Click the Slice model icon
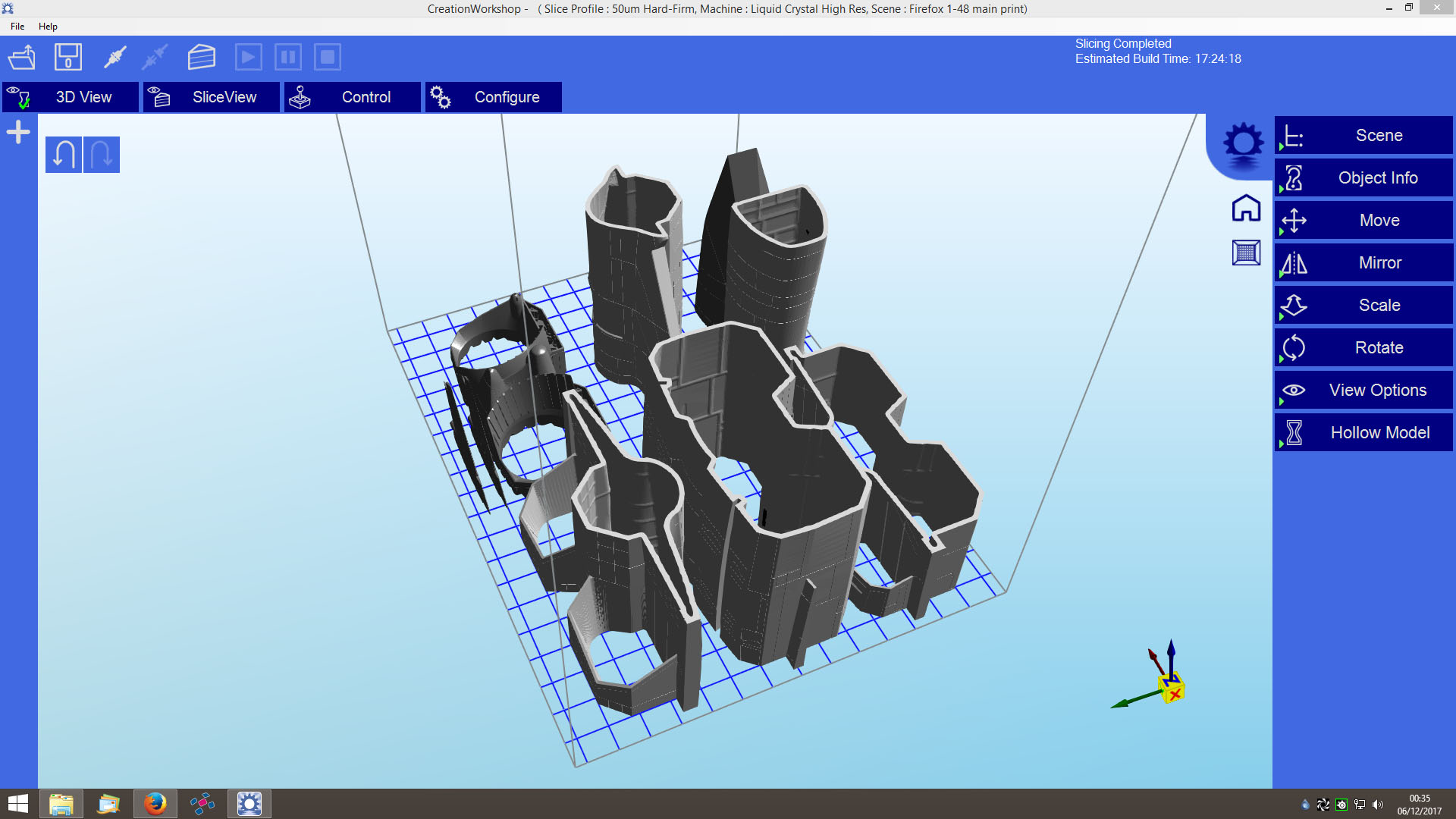1456x819 pixels. coord(202,57)
